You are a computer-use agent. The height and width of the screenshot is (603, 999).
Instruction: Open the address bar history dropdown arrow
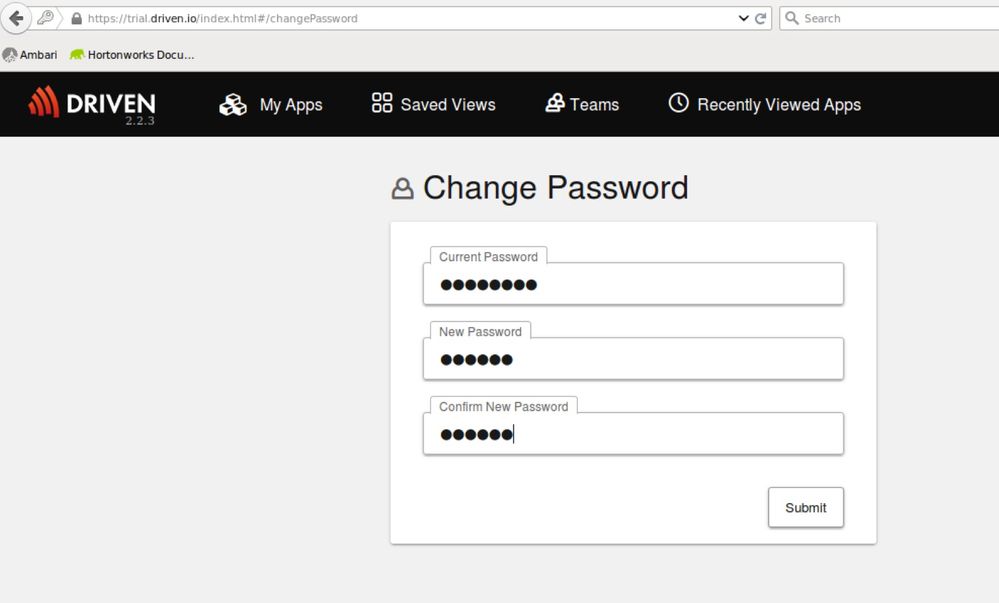(x=743, y=18)
